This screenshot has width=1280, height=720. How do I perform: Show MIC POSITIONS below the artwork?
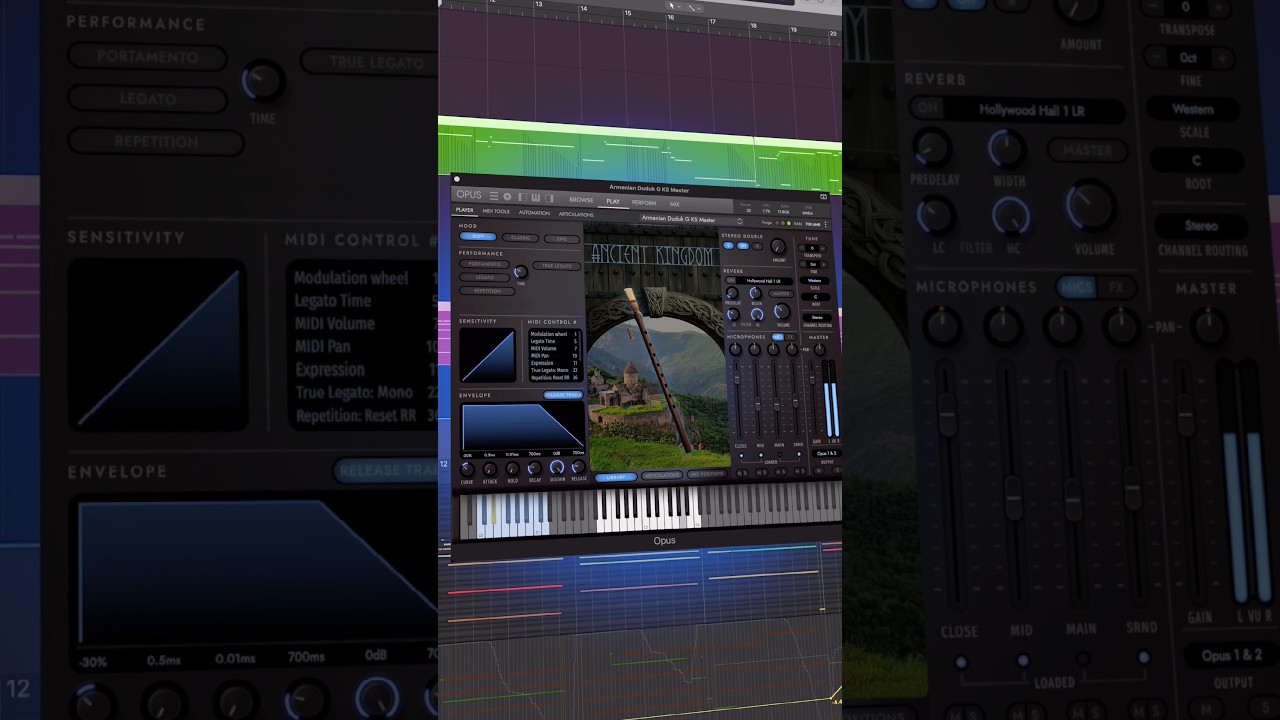tap(706, 475)
